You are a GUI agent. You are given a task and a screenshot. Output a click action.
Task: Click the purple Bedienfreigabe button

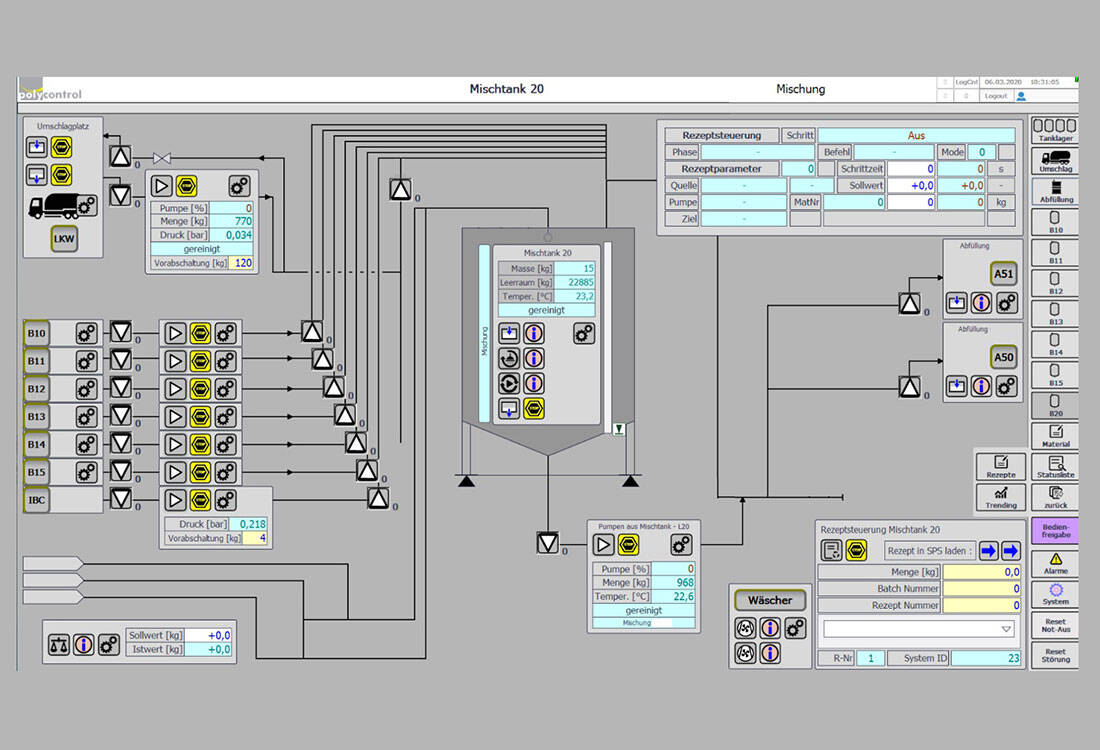[1054, 530]
